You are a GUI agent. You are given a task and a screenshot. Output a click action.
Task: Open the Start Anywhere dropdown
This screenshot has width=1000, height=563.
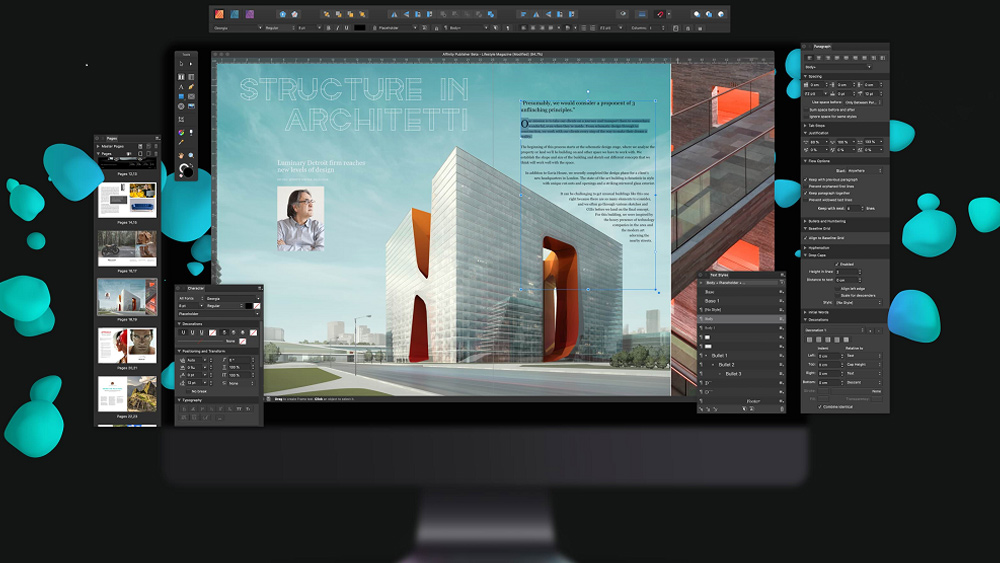coord(865,171)
